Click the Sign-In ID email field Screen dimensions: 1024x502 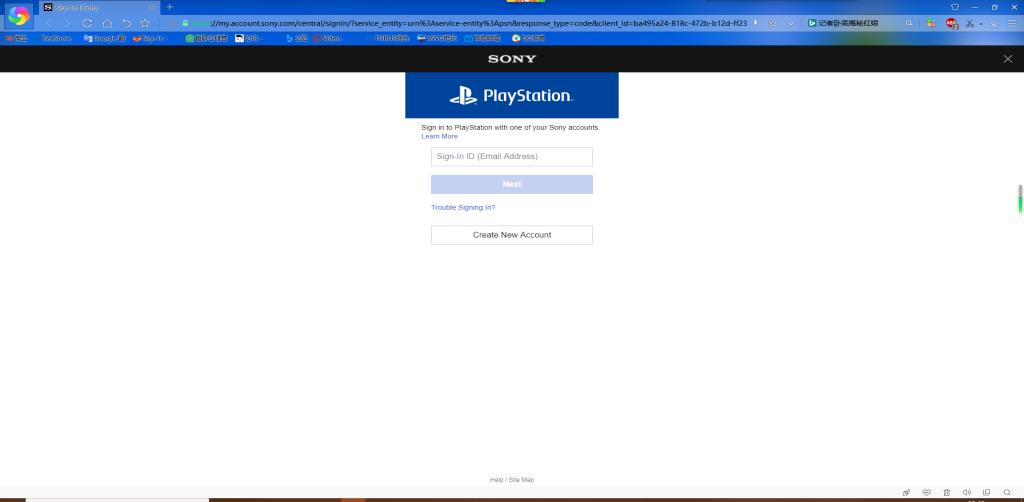[512, 156]
